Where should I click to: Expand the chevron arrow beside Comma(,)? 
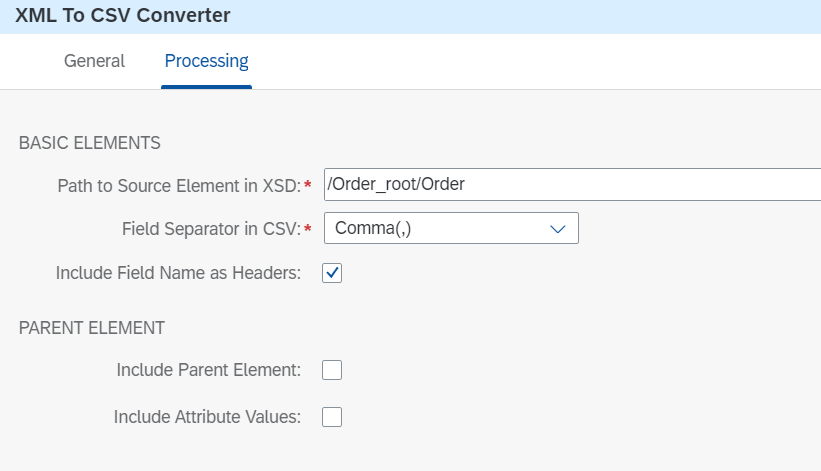point(558,229)
